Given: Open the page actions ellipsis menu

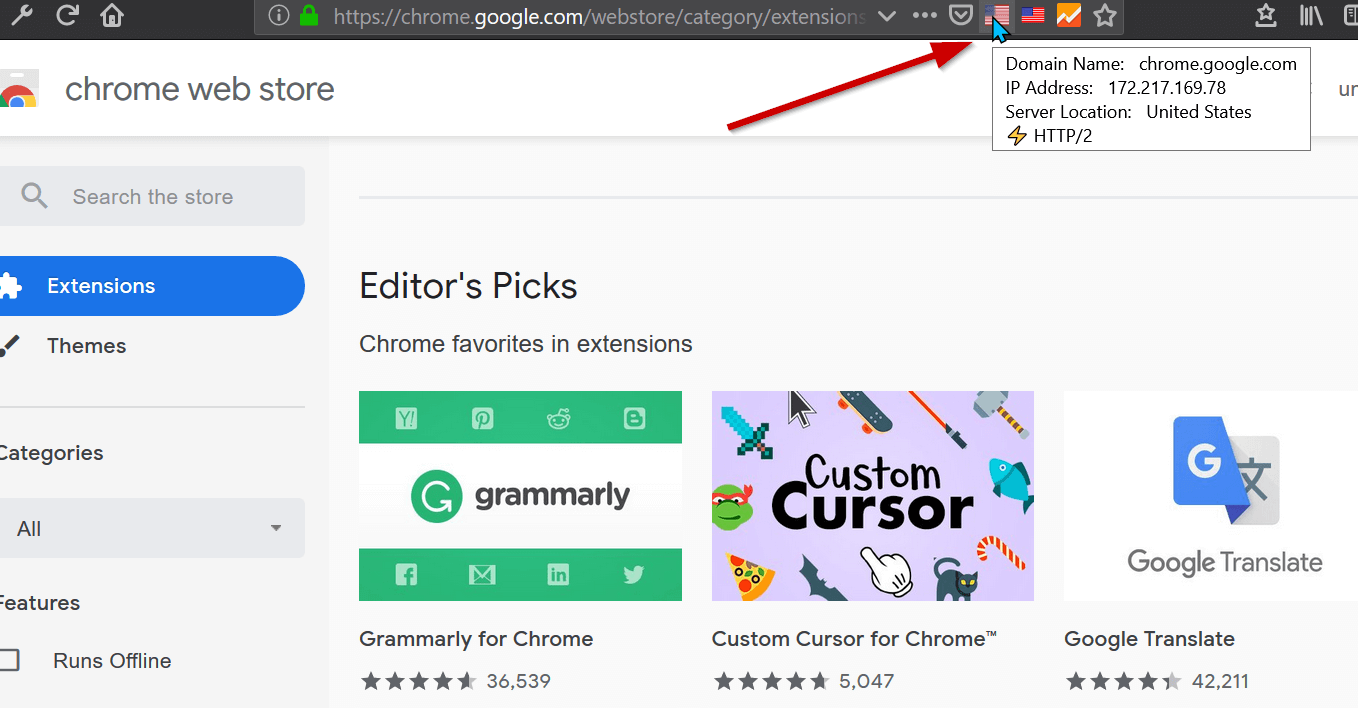Looking at the screenshot, I should tap(923, 16).
